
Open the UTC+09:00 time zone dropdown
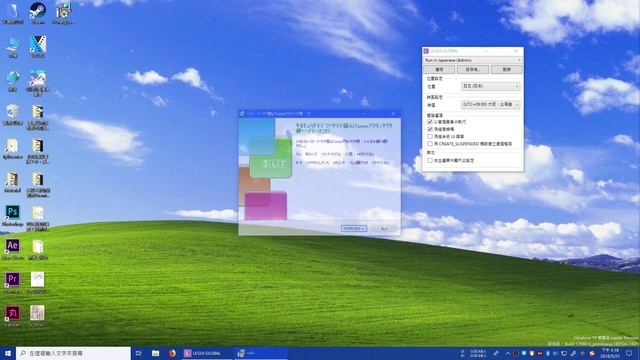(x=490, y=104)
